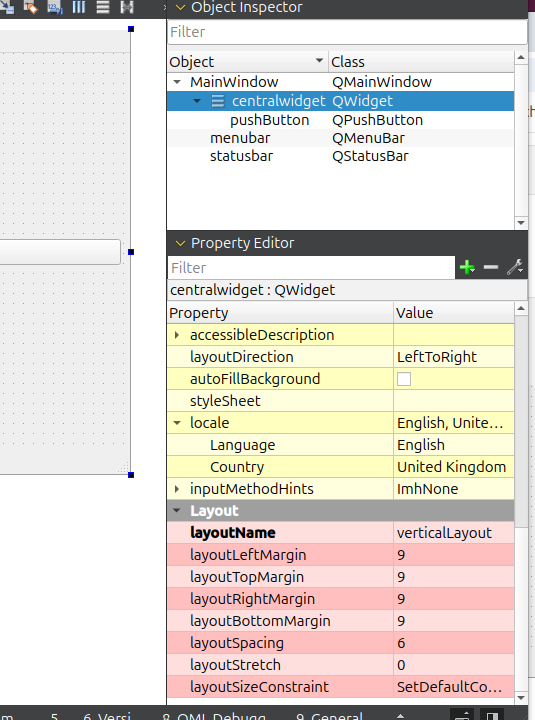Open the Version Control output pane tab
The width and height of the screenshot is (535, 720).
pos(107,715)
